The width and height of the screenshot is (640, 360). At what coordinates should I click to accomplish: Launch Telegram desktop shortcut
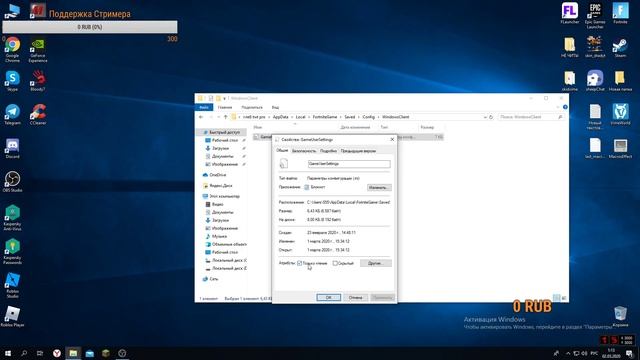[12, 114]
